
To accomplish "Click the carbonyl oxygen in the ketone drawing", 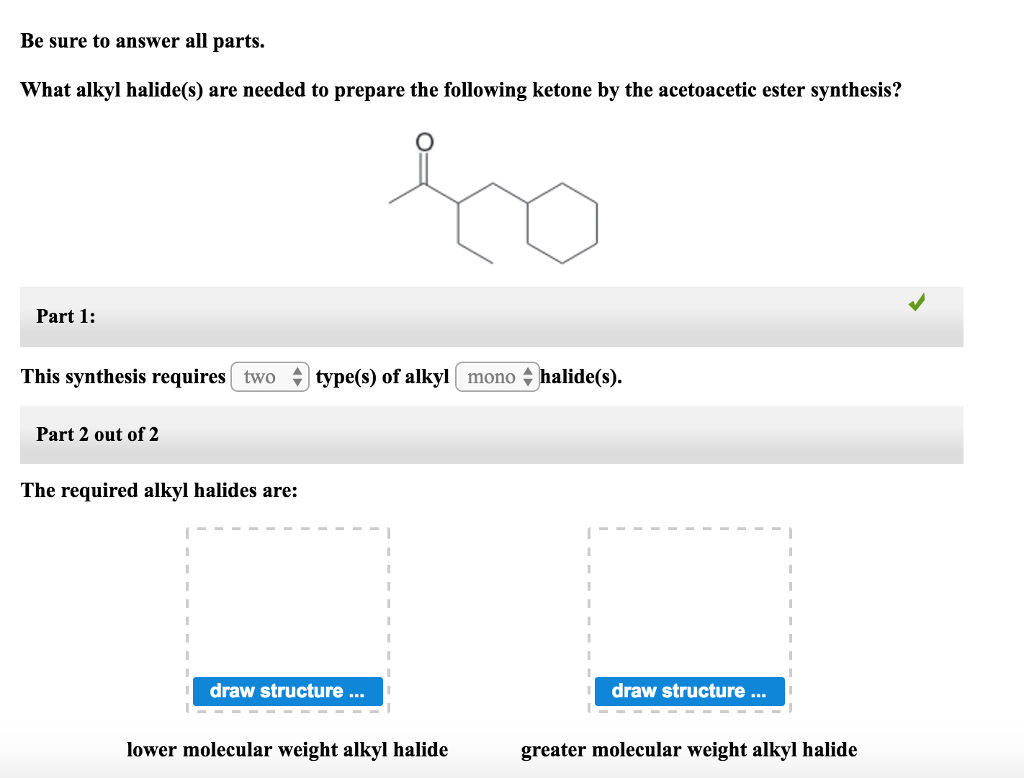I will pos(423,141).
